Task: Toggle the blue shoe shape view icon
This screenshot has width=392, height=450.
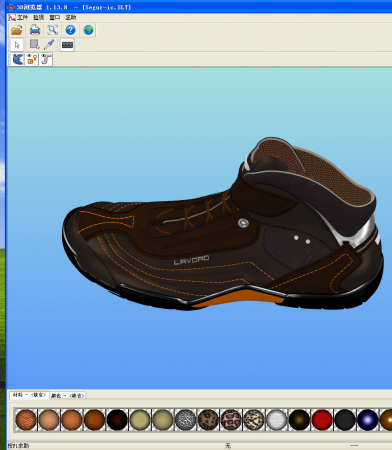Action: point(17,60)
